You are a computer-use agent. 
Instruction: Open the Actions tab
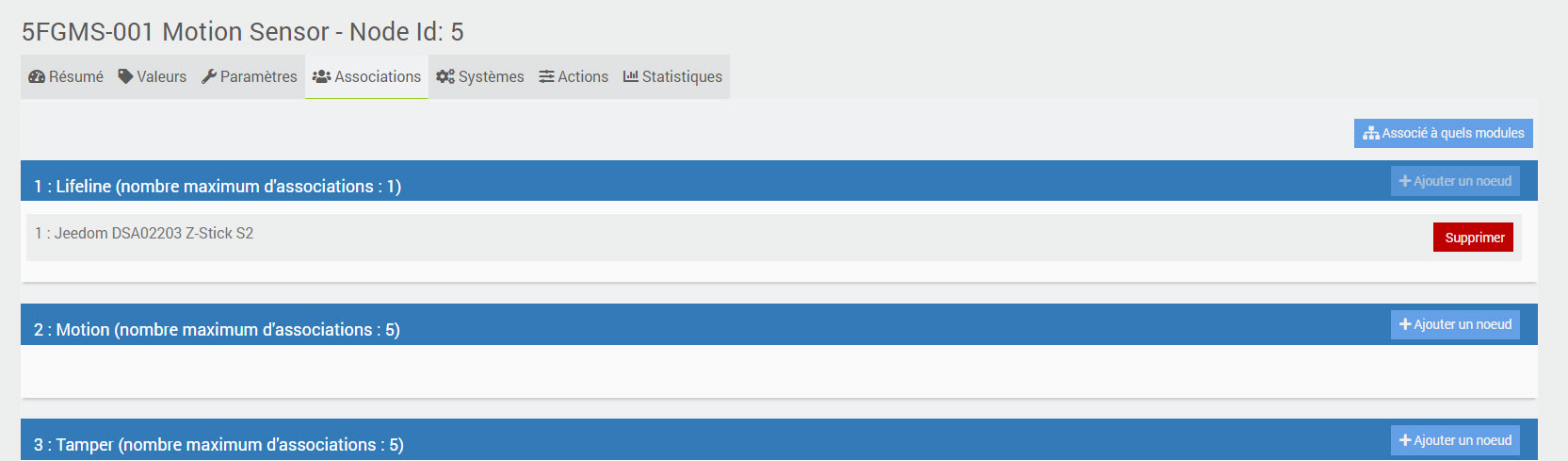(x=574, y=77)
